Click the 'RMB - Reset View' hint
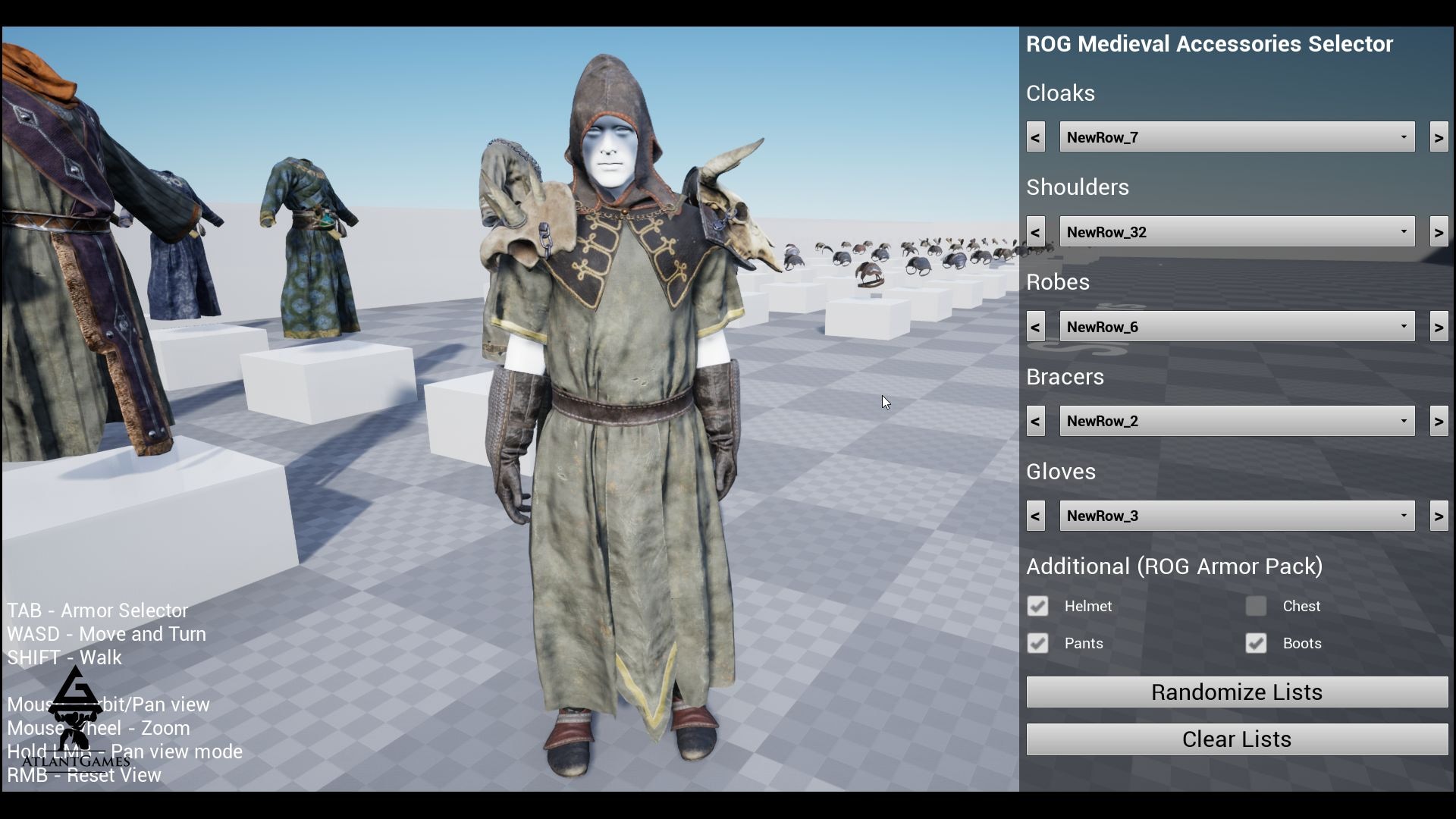Image resolution: width=1456 pixels, height=819 pixels. pyautogui.click(x=84, y=775)
